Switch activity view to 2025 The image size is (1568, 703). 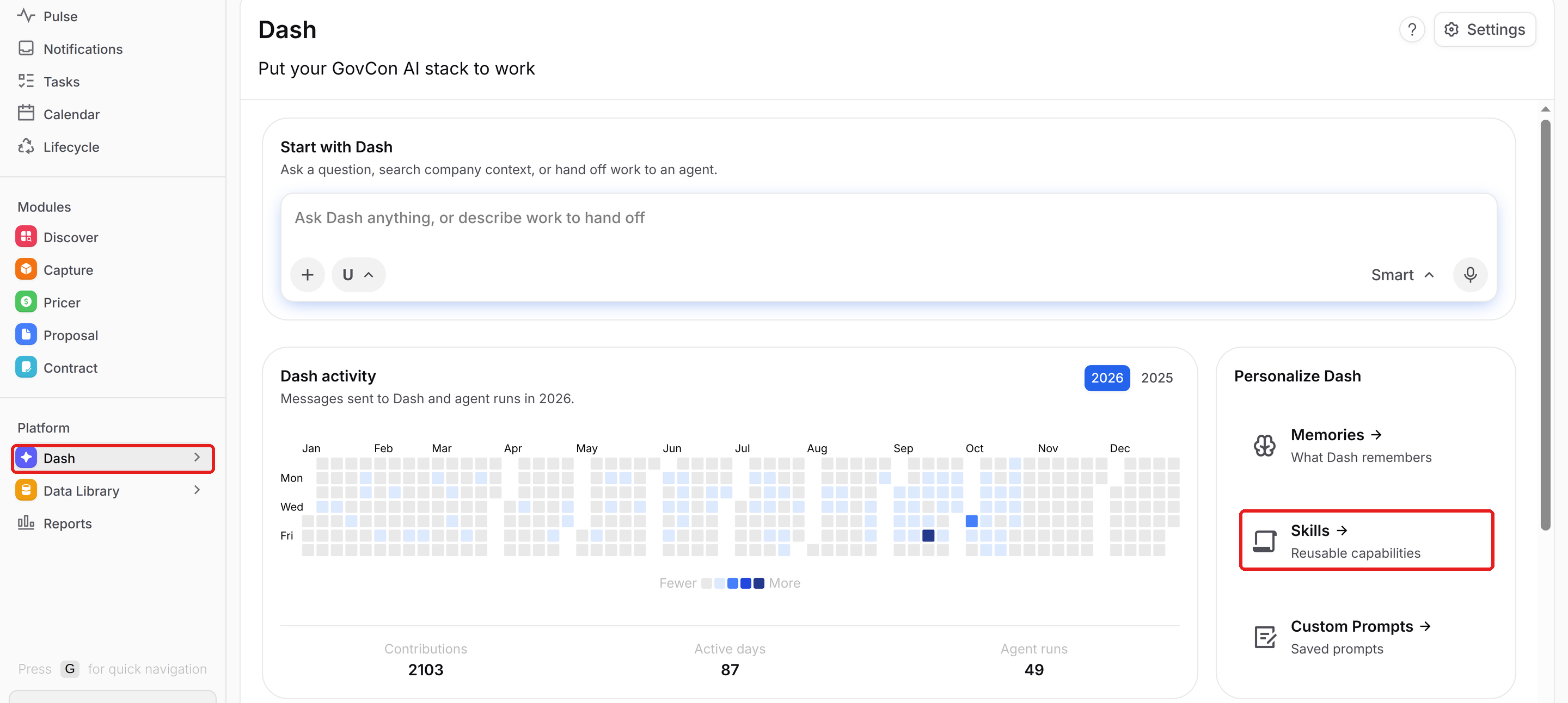tap(1156, 378)
